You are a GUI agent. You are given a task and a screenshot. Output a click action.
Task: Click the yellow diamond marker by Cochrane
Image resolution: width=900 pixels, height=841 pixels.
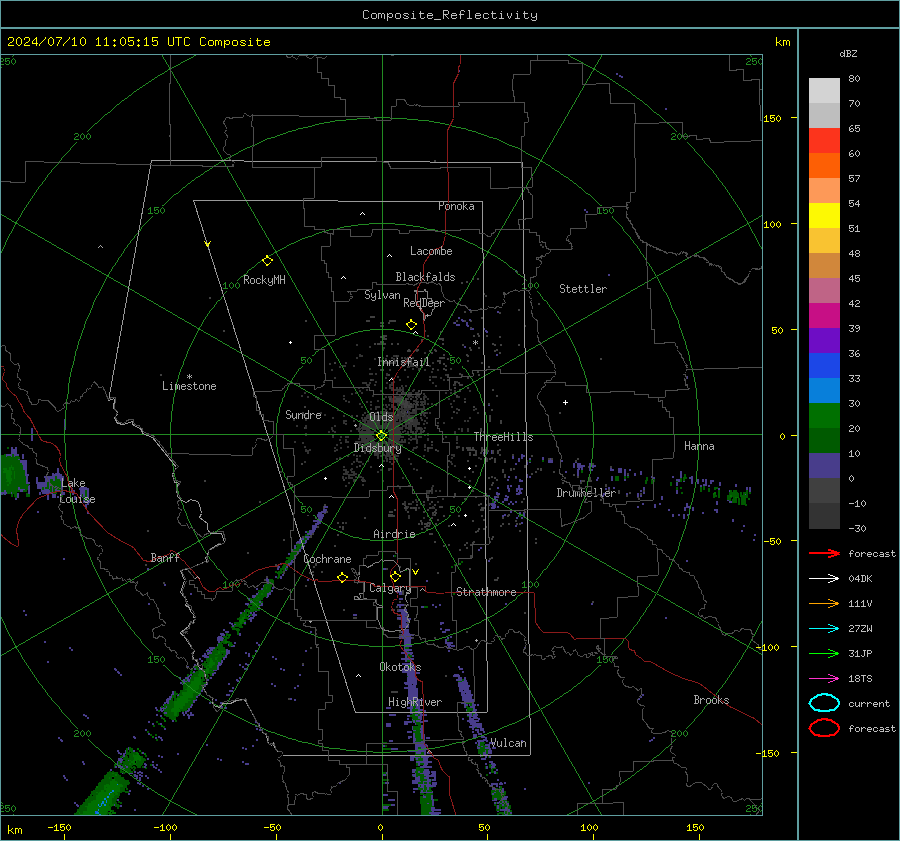(x=342, y=577)
